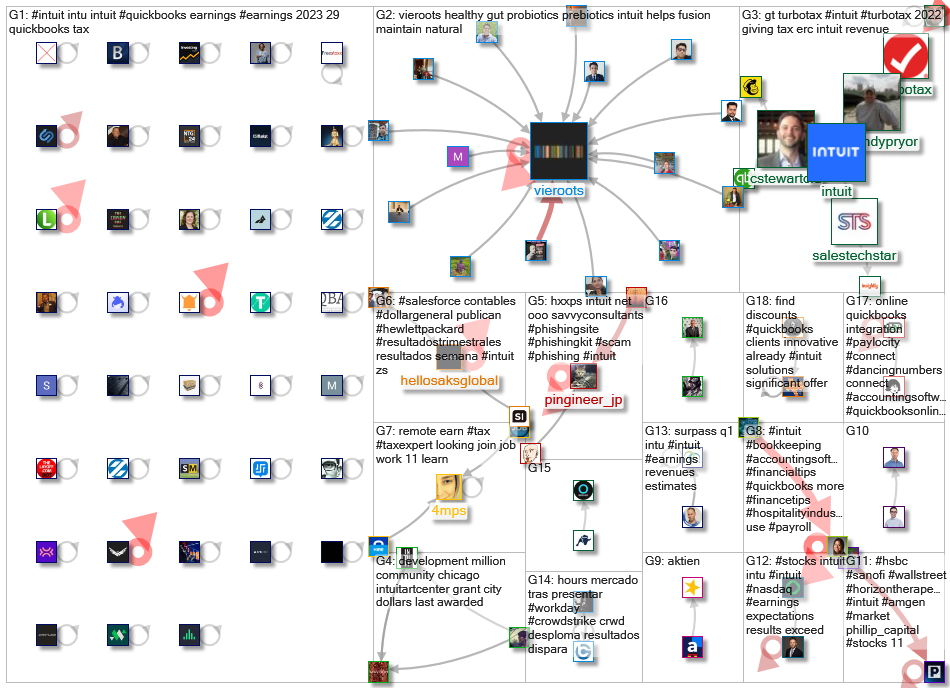
Task: Select the cat photo node for pingineer_jp
Action: (x=583, y=377)
